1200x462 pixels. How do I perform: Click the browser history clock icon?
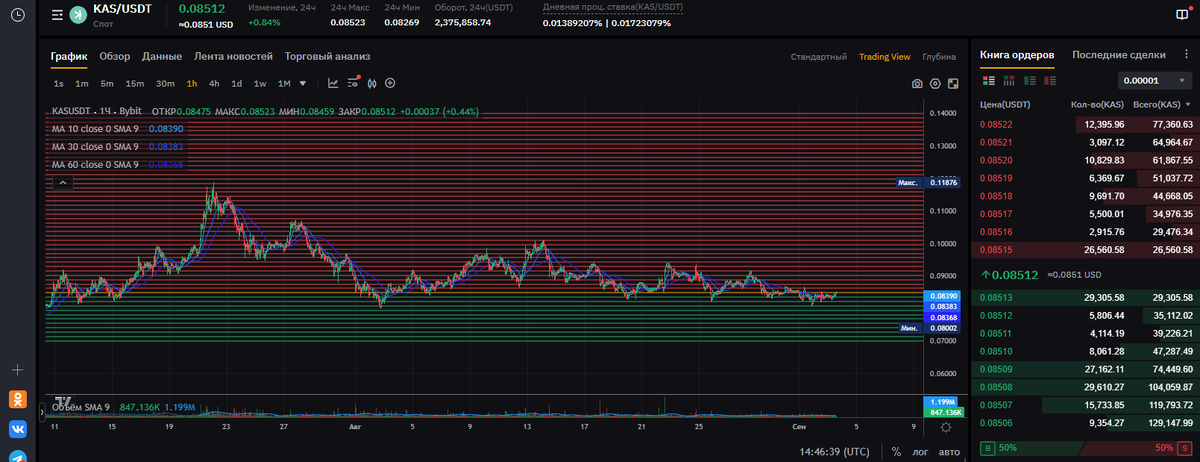click(17, 17)
